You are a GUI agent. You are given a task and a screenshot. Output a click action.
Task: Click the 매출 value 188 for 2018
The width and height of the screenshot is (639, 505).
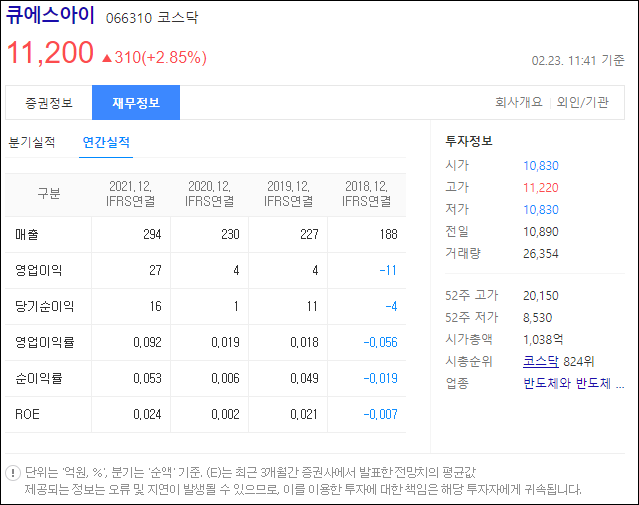(388, 234)
